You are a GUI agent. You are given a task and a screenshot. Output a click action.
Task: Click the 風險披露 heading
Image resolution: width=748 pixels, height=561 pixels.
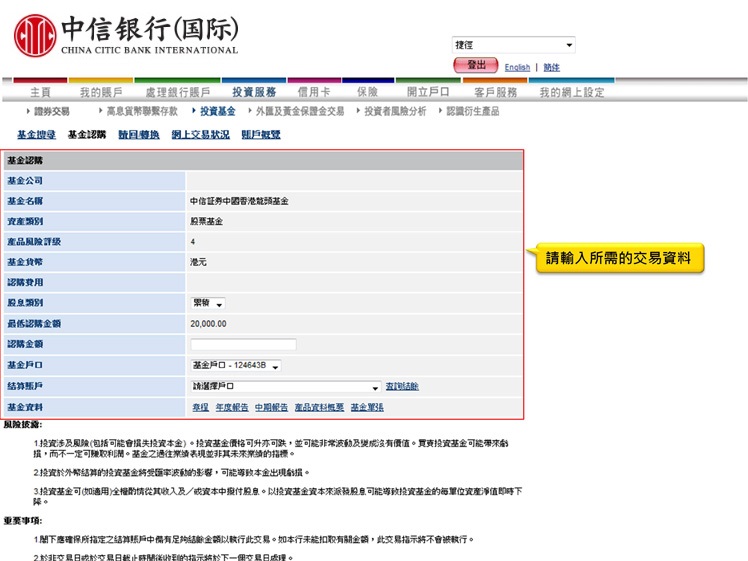tap(22, 424)
